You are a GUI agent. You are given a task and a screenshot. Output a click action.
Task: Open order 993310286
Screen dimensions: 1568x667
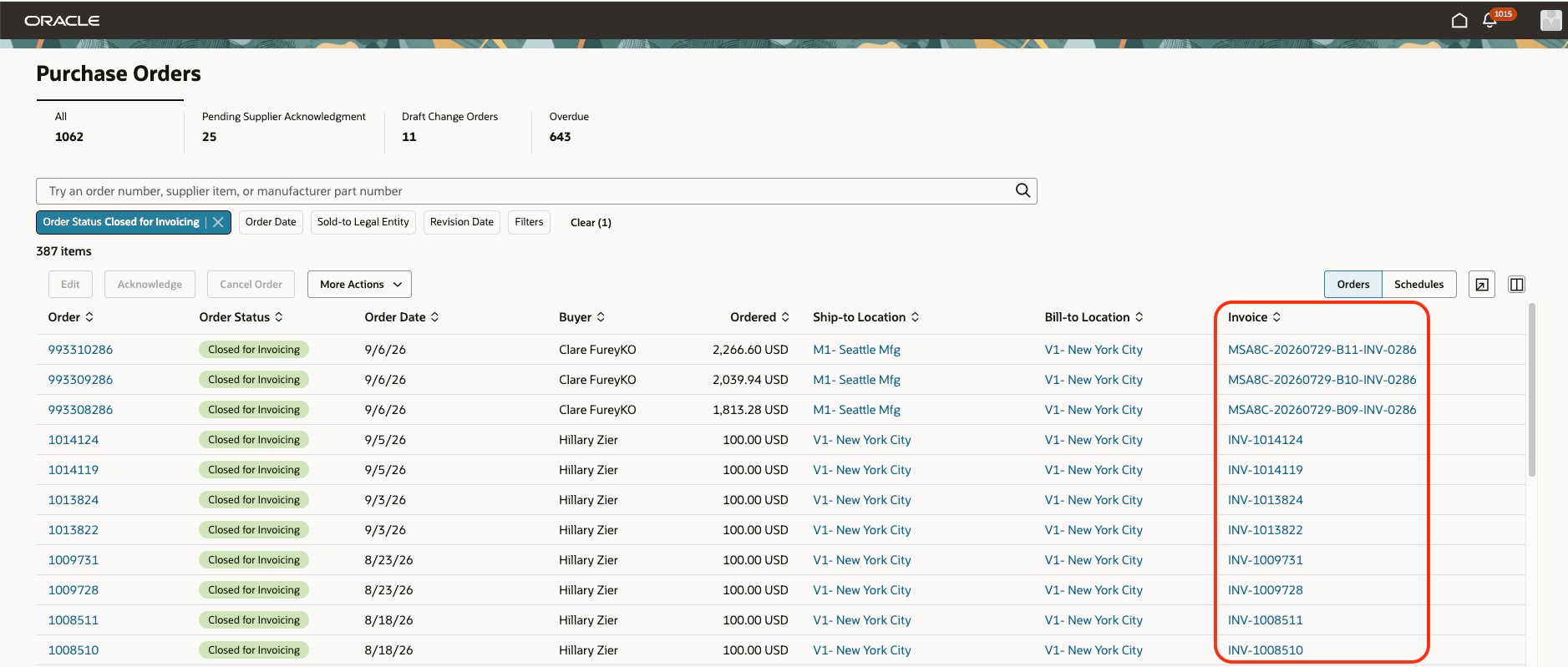[x=80, y=350]
